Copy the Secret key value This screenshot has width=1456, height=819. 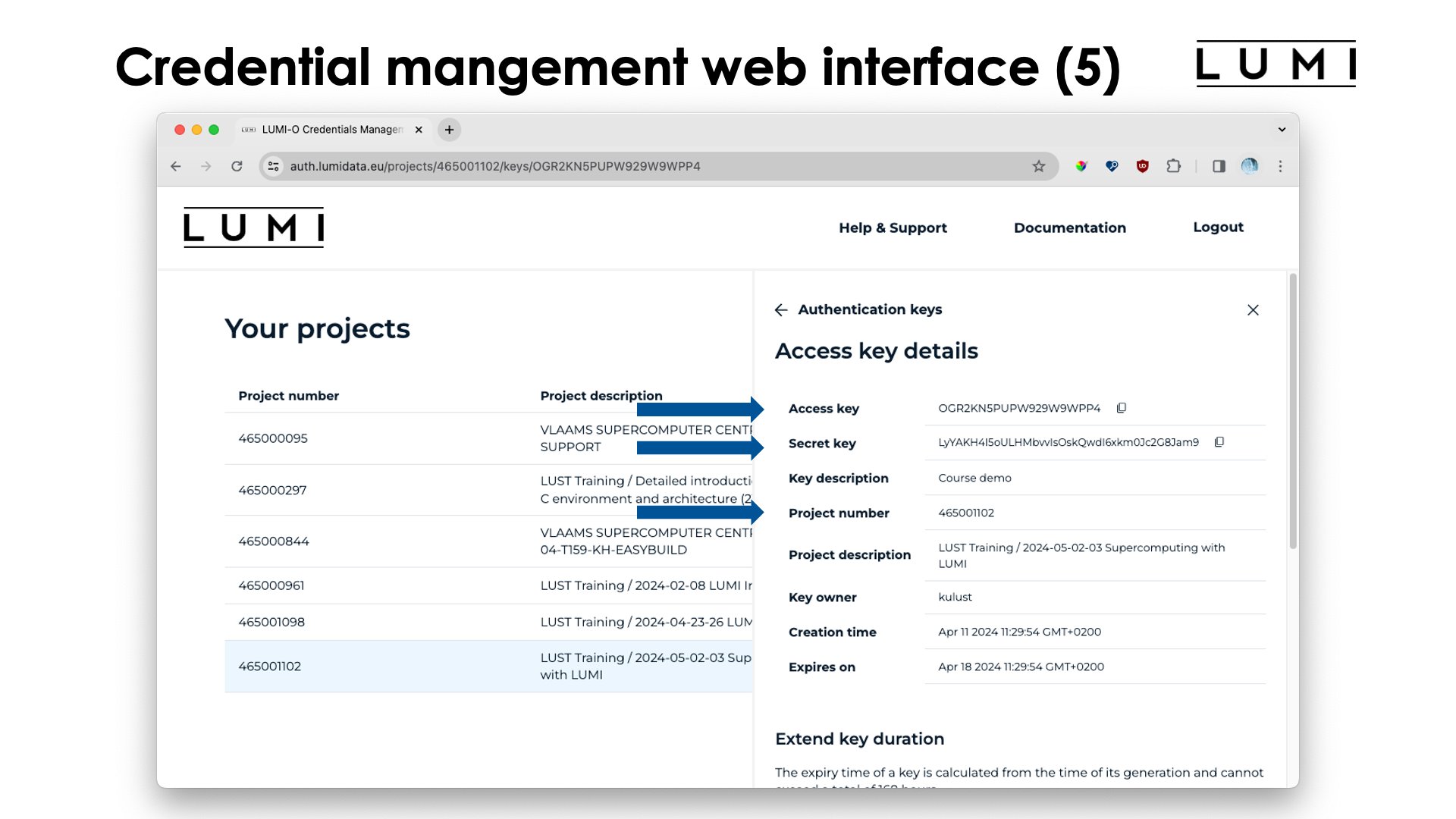tap(1219, 442)
